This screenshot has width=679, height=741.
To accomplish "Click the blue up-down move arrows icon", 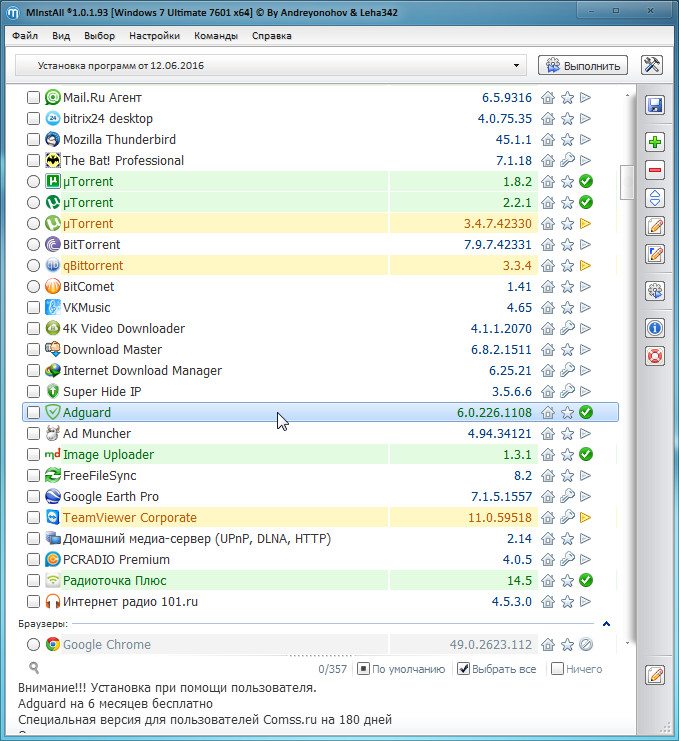I will tap(655, 198).
